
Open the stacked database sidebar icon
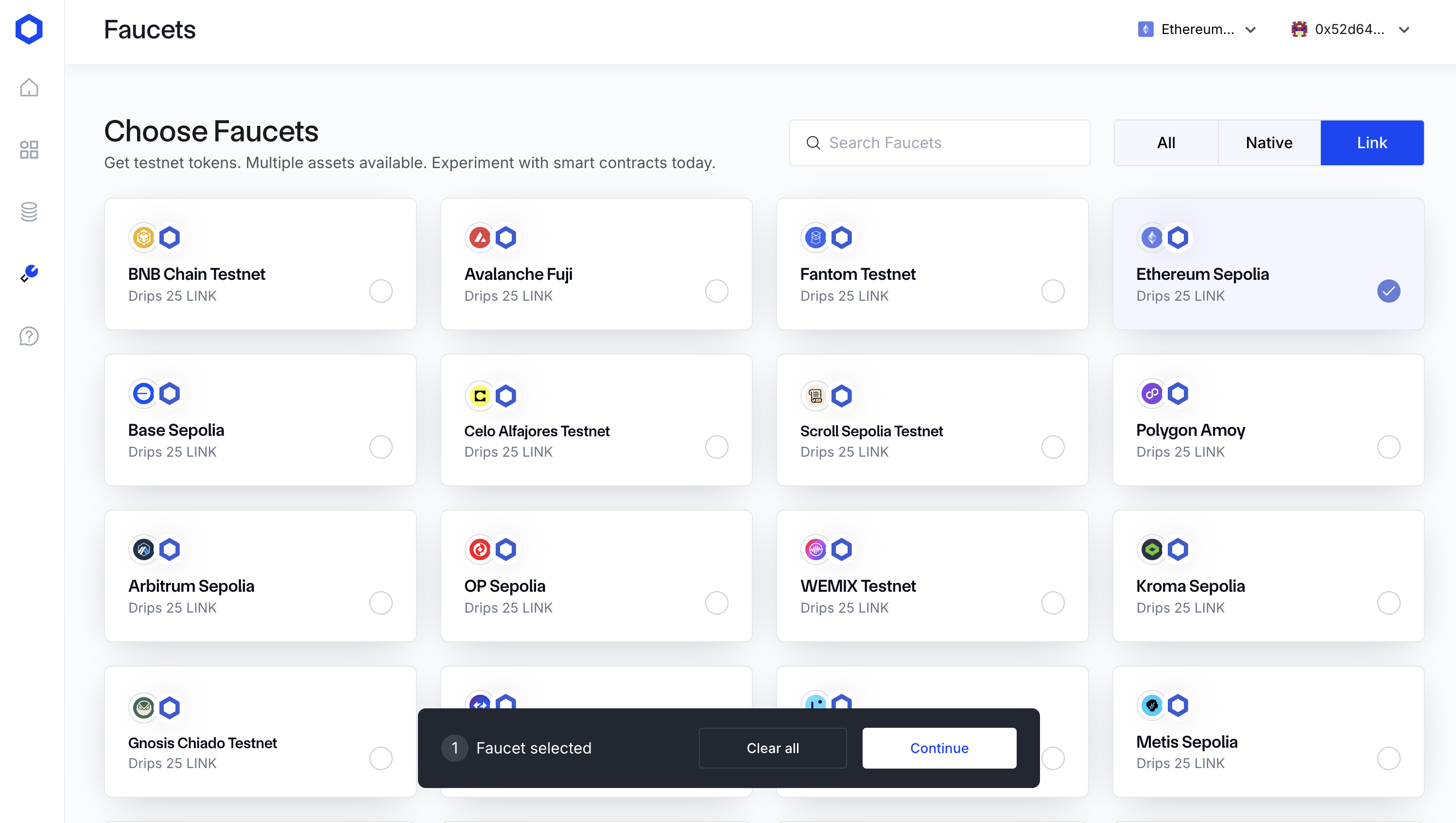point(29,212)
